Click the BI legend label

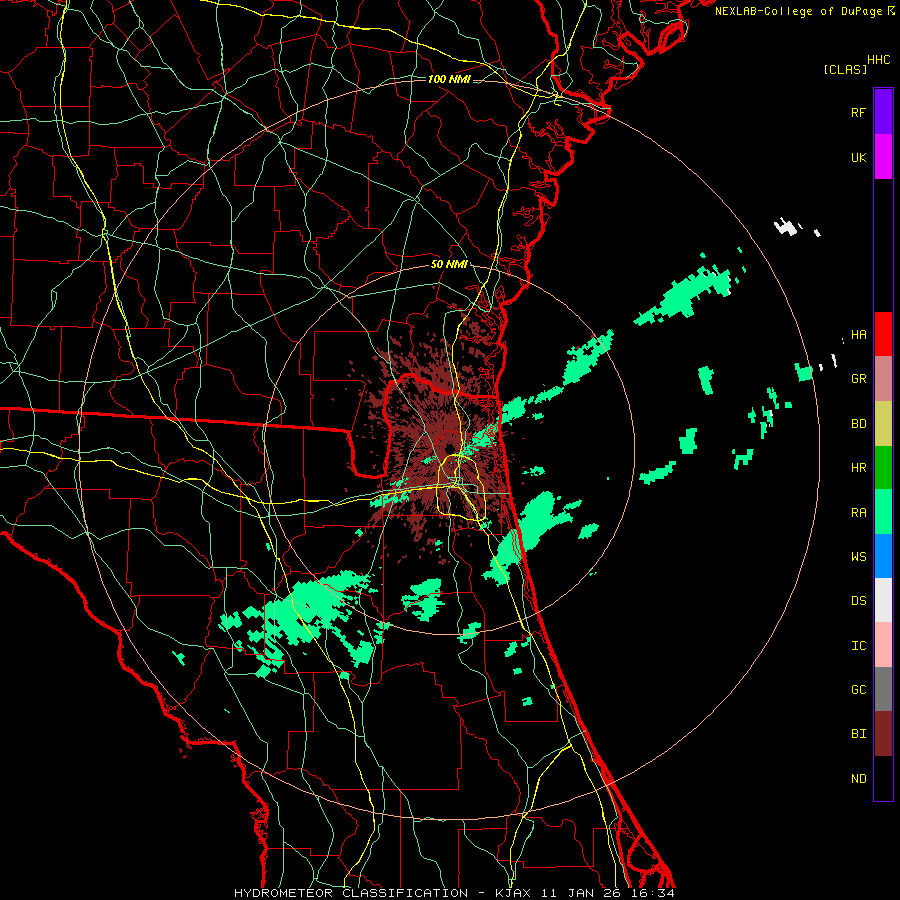click(858, 734)
